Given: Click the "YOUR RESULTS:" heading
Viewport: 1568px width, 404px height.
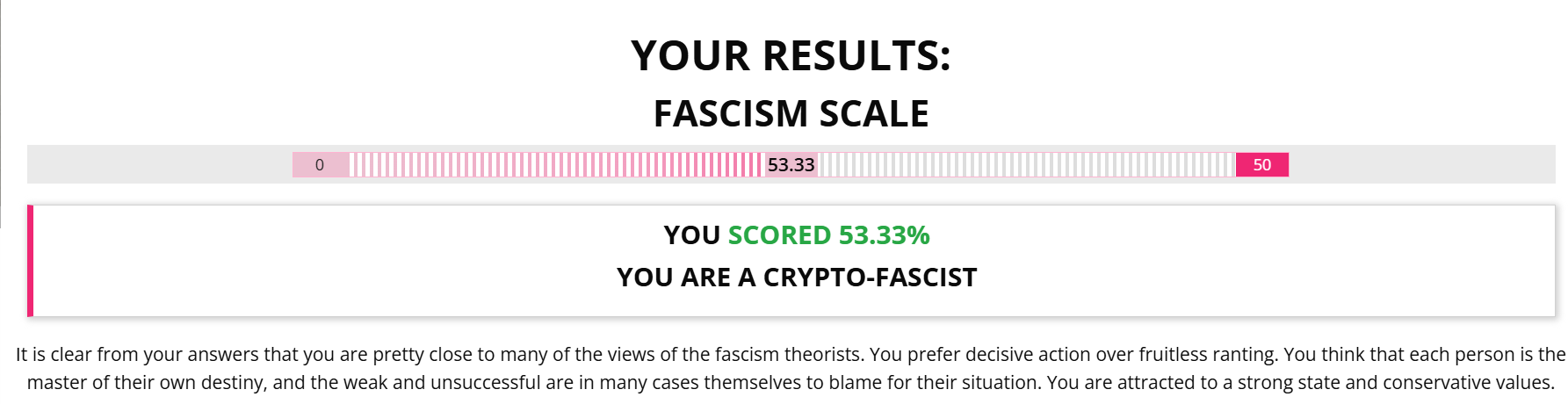Looking at the screenshot, I should (791, 56).
